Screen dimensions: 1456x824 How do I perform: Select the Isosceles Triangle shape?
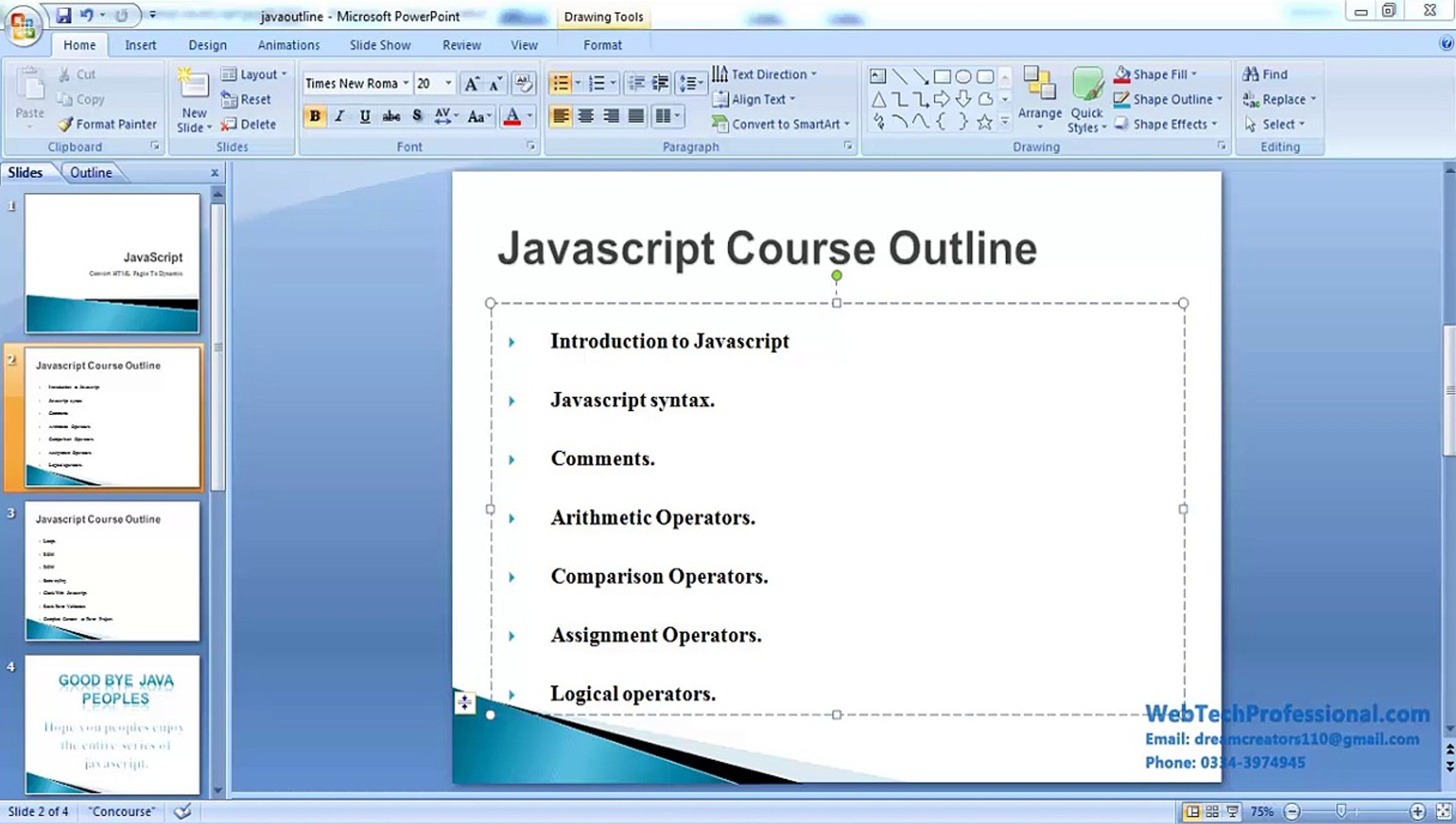click(x=878, y=99)
